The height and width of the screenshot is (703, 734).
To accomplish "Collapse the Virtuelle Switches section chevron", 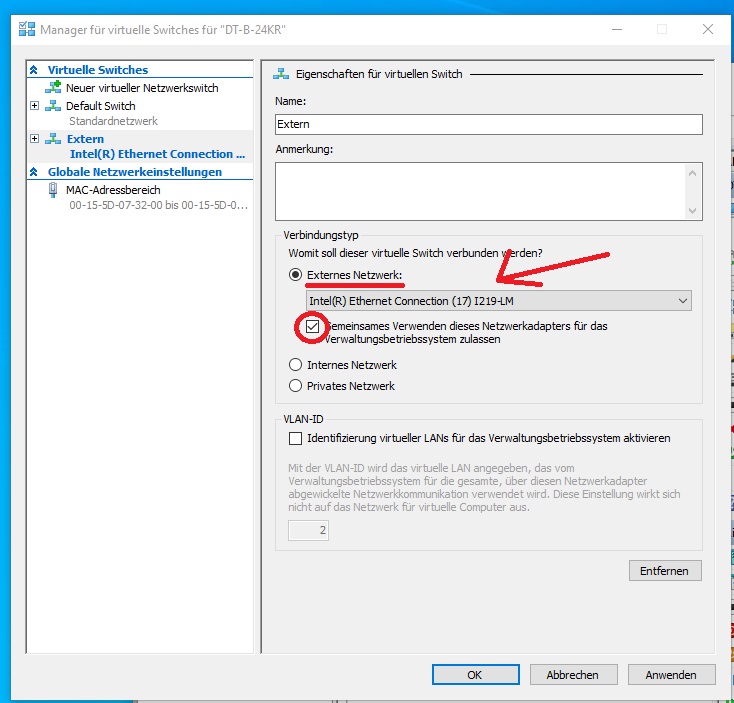I will (36, 70).
